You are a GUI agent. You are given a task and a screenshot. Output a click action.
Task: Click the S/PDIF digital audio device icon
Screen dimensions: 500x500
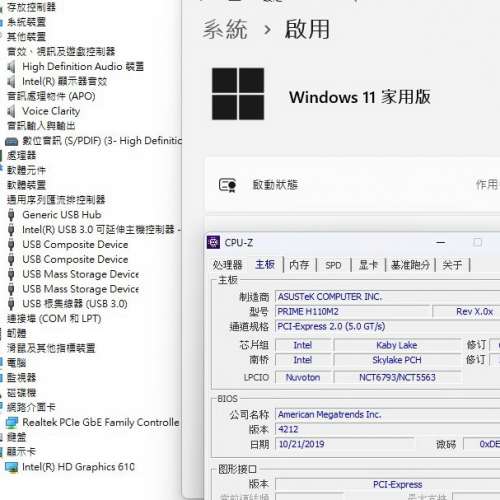[x=11, y=141]
